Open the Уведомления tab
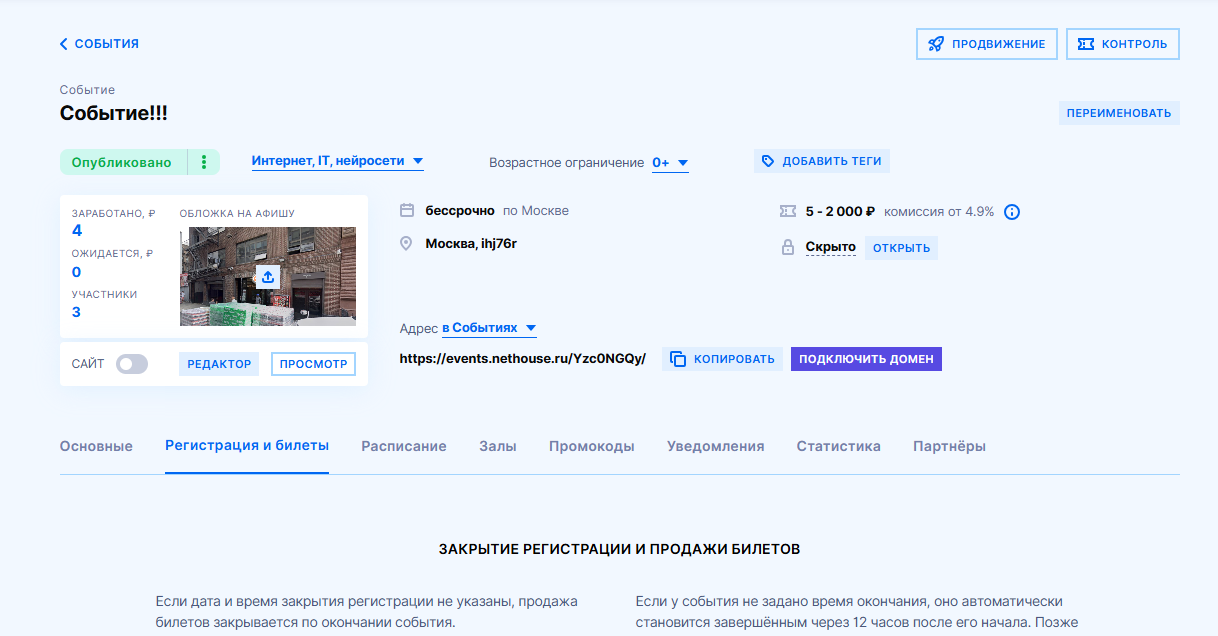The height and width of the screenshot is (636, 1218). pyautogui.click(x=716, y=446)
